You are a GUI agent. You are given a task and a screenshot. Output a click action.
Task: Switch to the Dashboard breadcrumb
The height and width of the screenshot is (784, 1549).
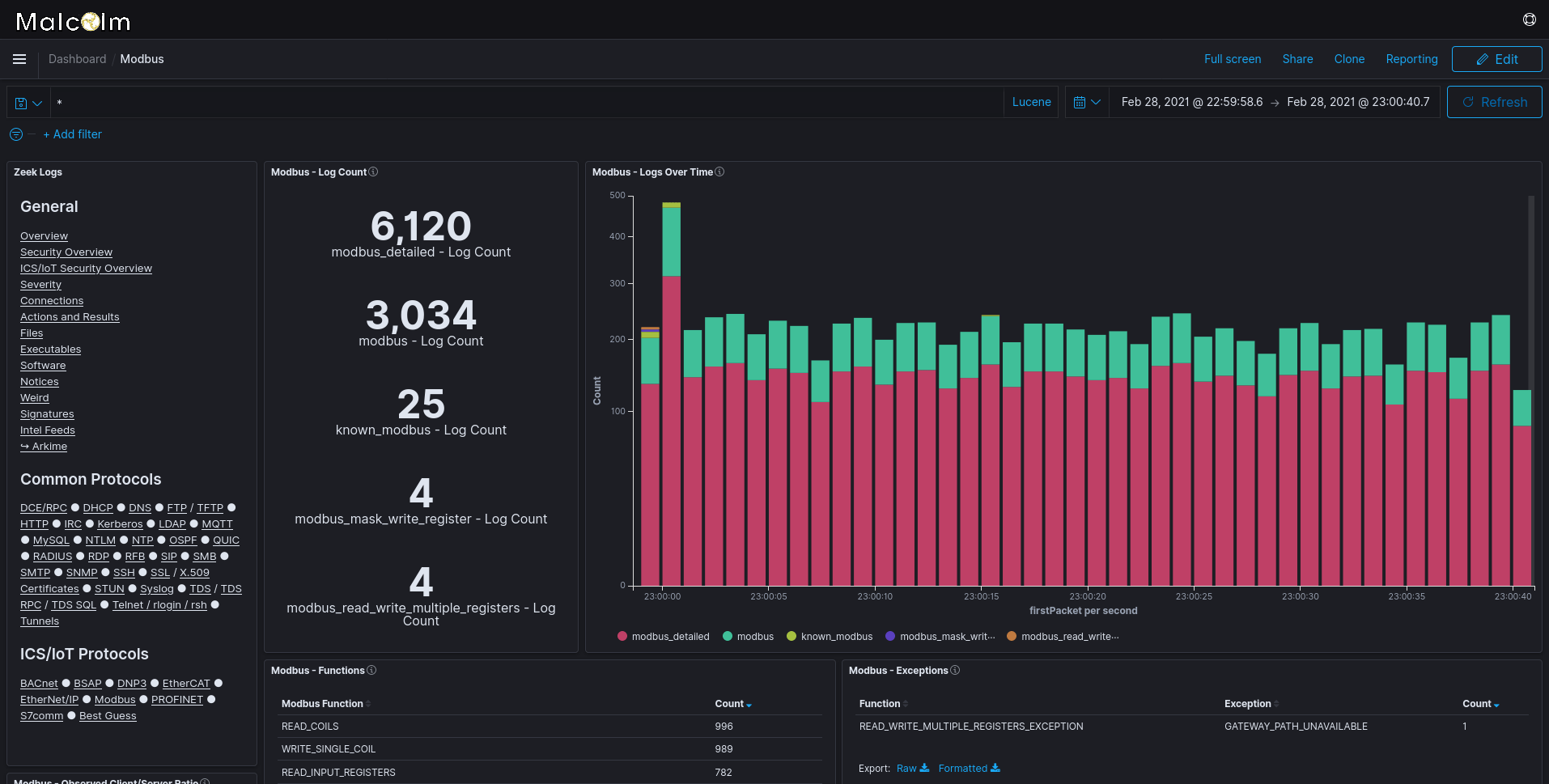click(x=77, y=59)
